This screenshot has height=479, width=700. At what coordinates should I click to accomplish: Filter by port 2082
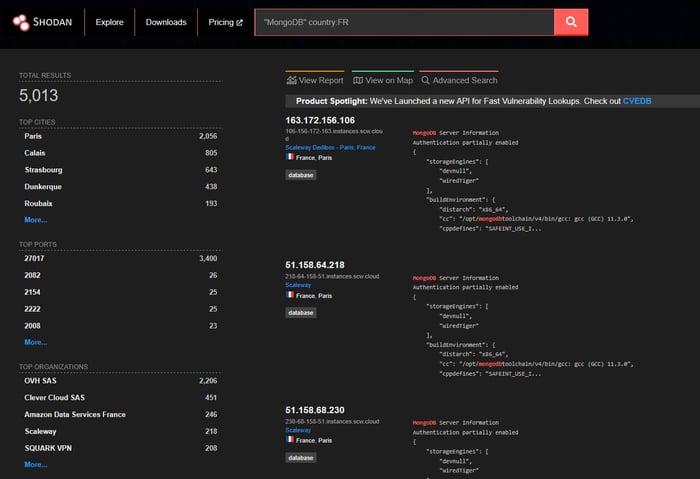point(32,275)
